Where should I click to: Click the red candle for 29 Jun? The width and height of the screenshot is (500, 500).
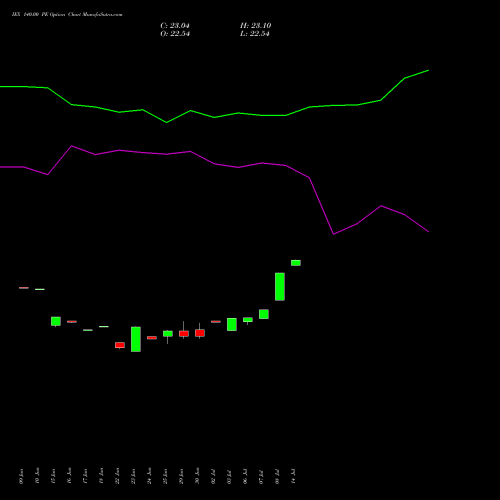coord(184,334)
